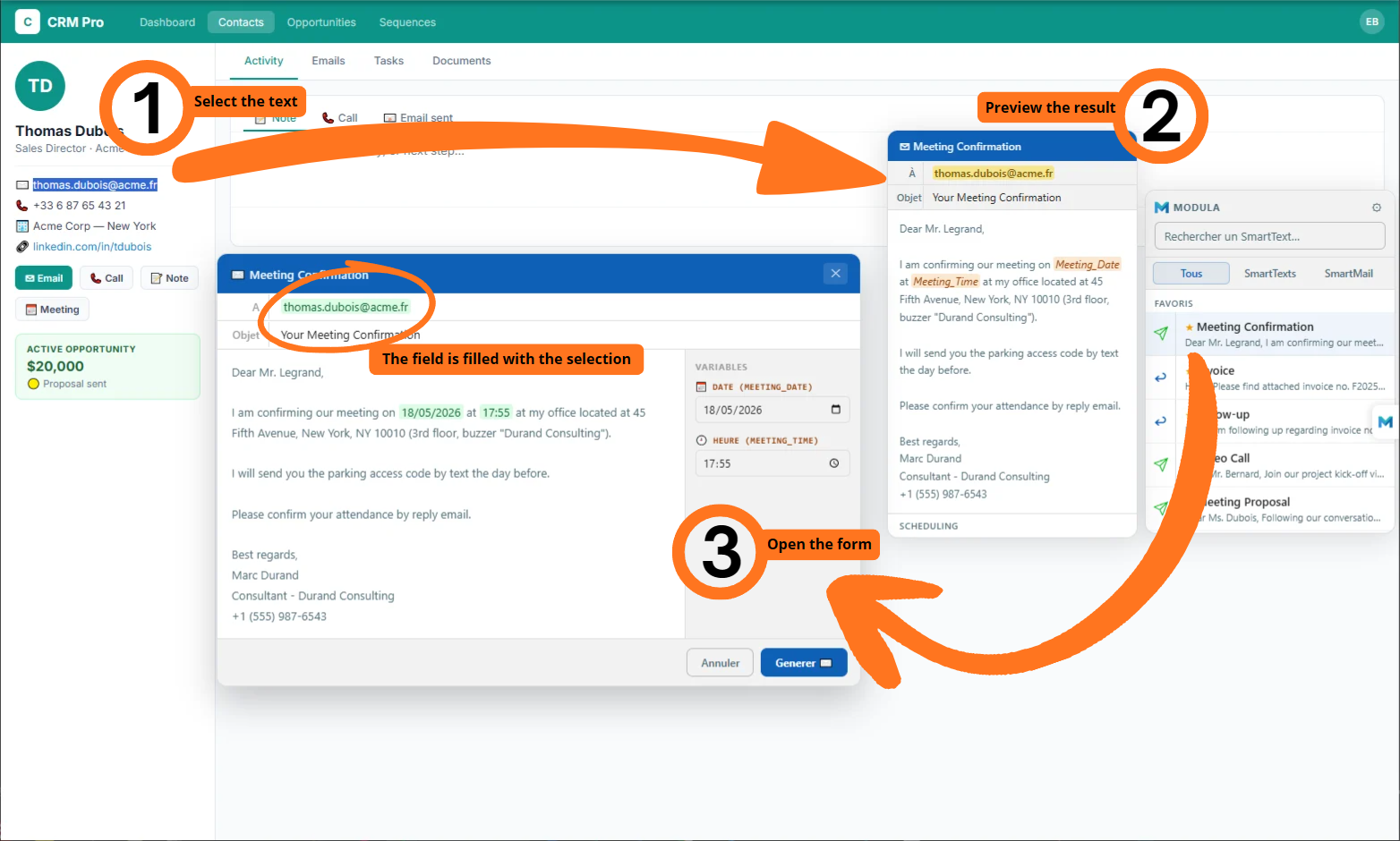Select the SmartMail filter in Modula
1400x841 pixels.
coord(1348,274)
